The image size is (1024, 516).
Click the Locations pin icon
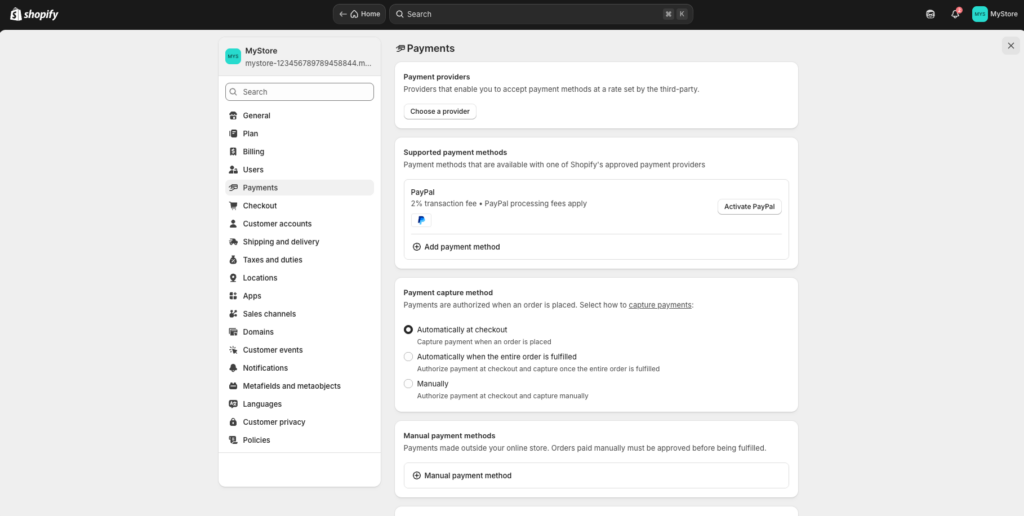click(233, 278)
